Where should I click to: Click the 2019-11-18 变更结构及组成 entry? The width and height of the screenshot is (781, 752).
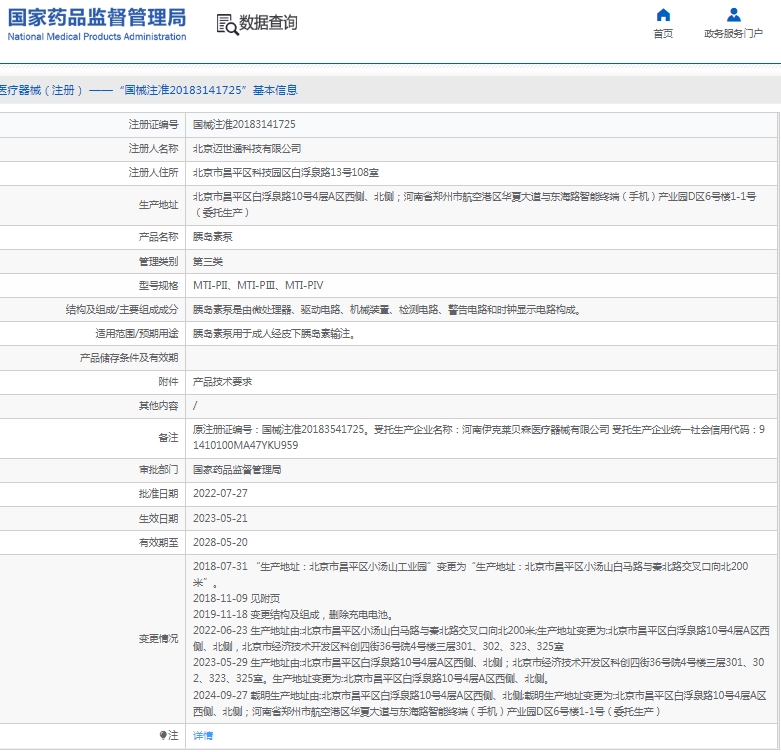294,615
